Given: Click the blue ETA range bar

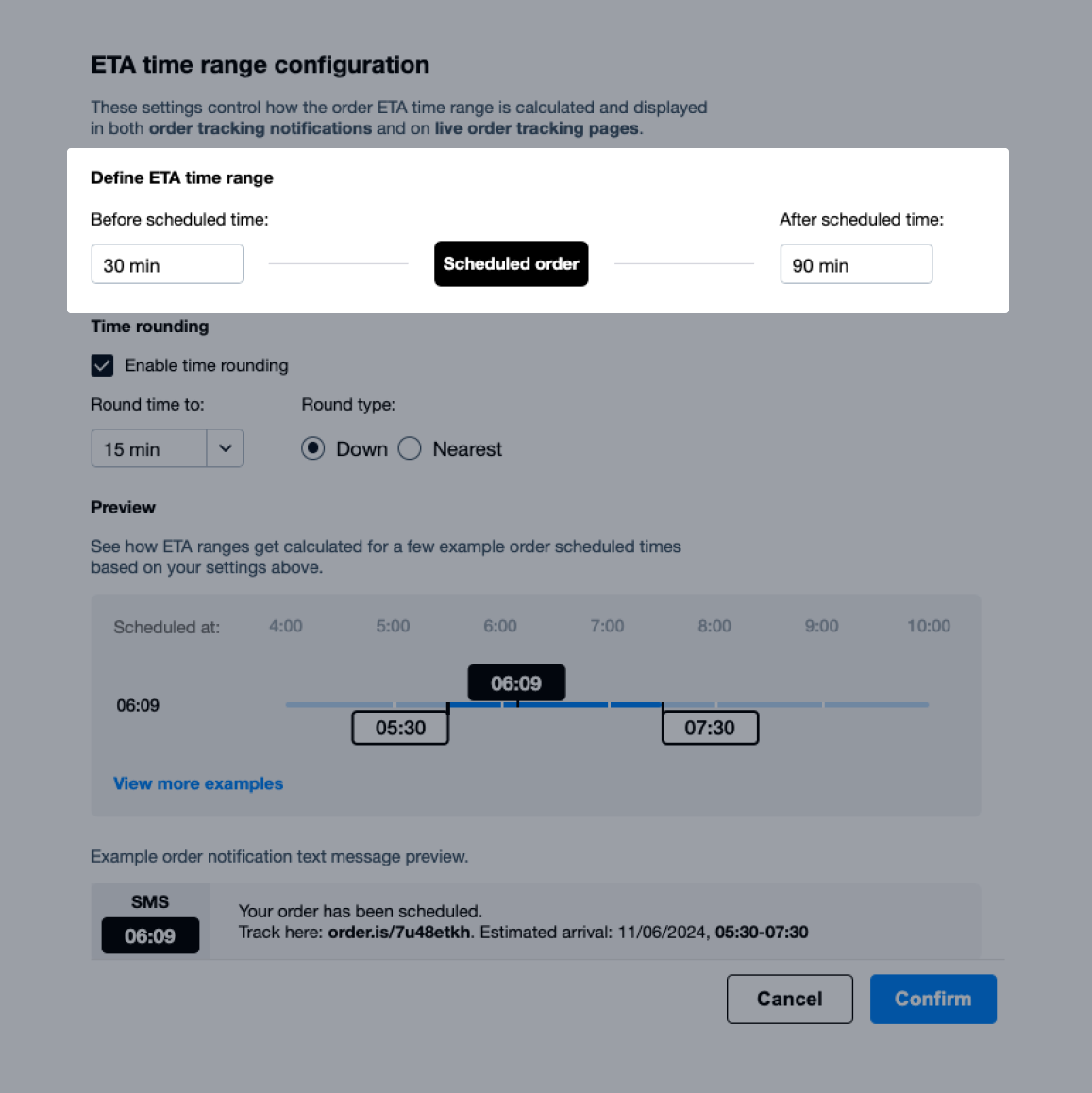Looking at the screenshot, I should [566, 704].
